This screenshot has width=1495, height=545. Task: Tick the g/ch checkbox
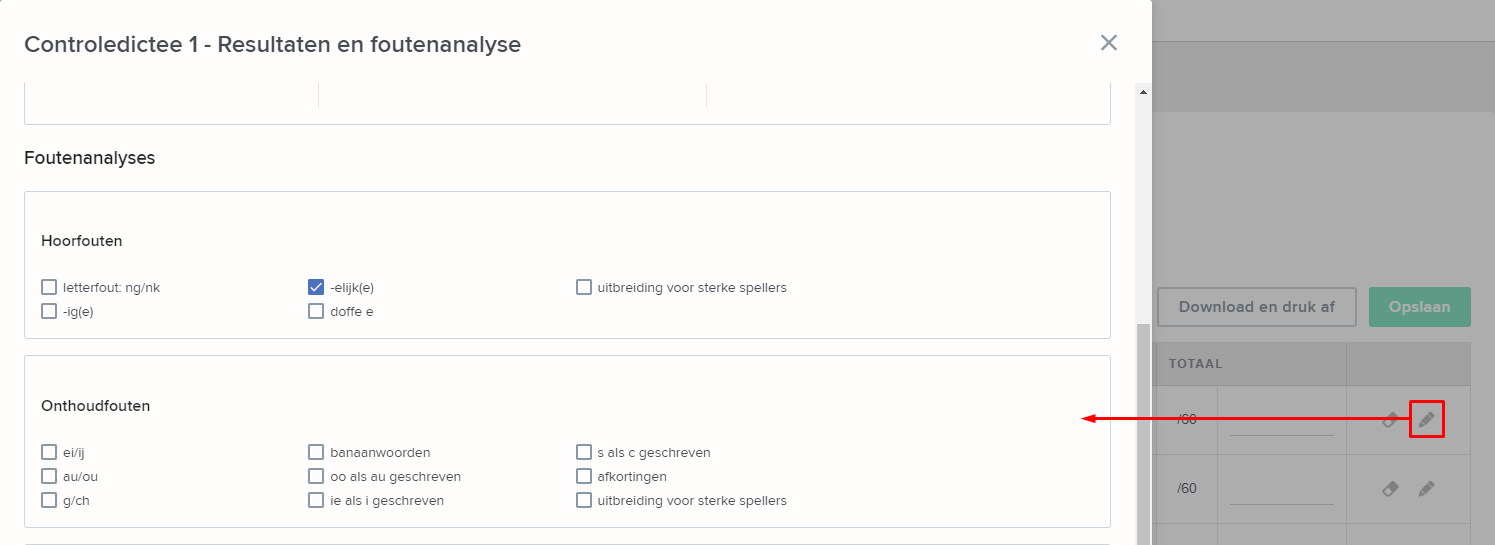(x=49, y=500)
